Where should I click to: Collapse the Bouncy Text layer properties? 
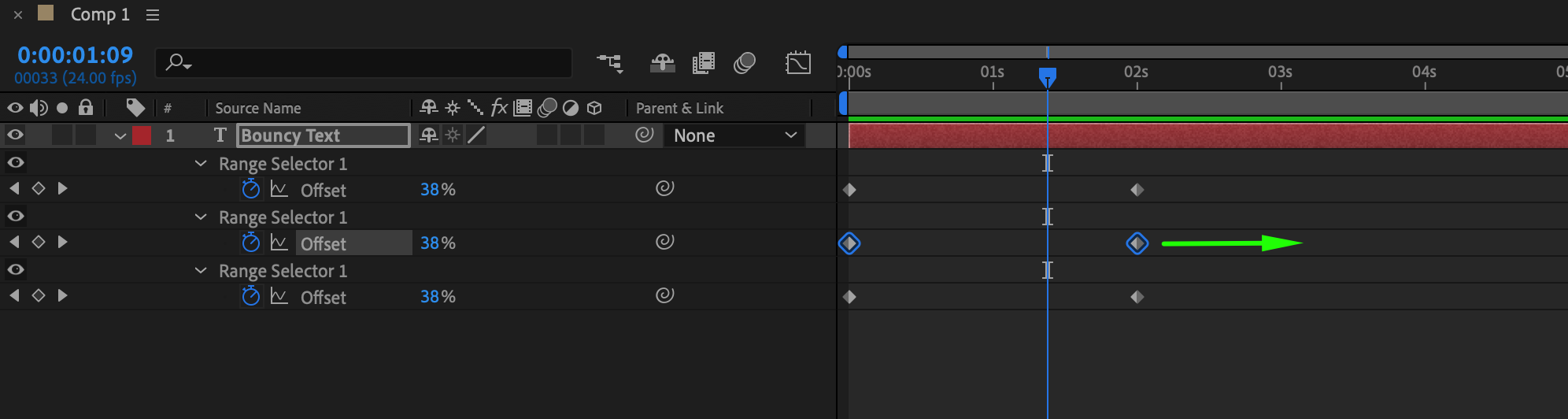coord(120,135)
